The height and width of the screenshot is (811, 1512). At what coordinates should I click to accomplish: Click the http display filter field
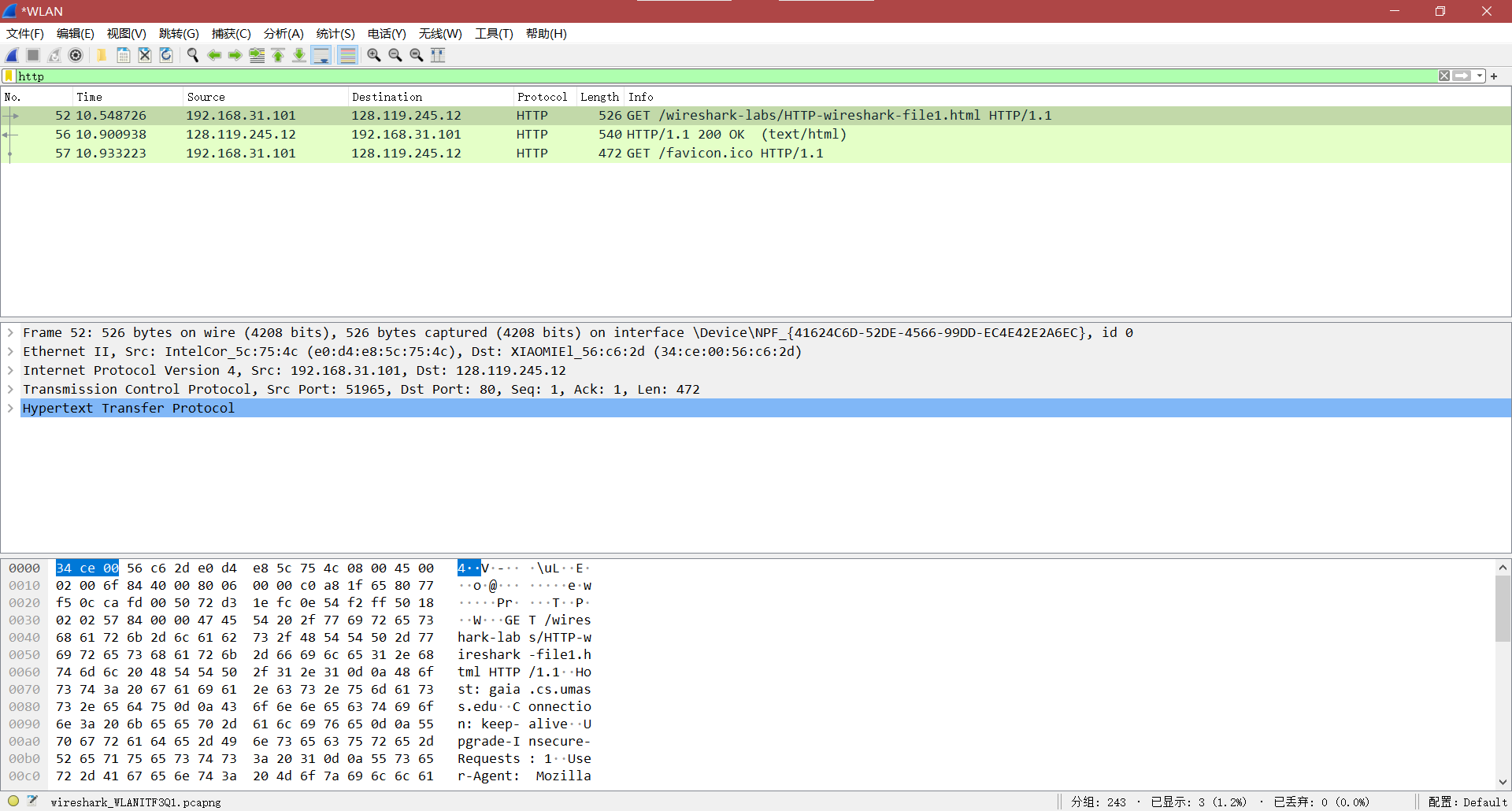(726, 76)
